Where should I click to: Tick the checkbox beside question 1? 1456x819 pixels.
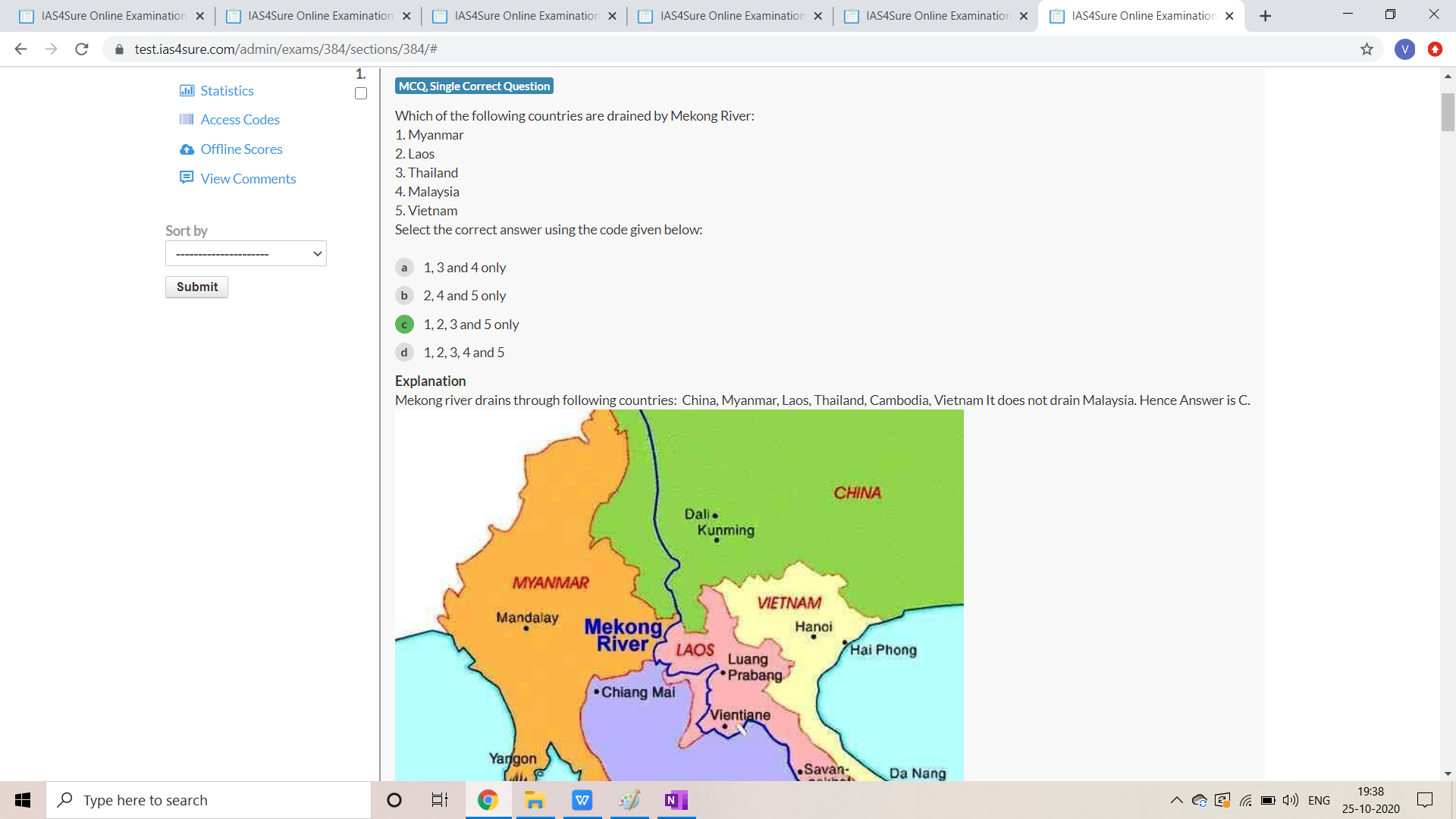tap(361, 93)
